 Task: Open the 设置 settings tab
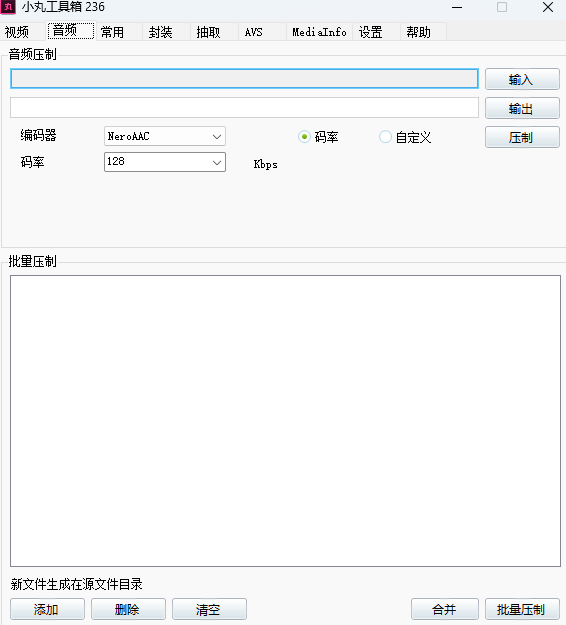point(371,32)
